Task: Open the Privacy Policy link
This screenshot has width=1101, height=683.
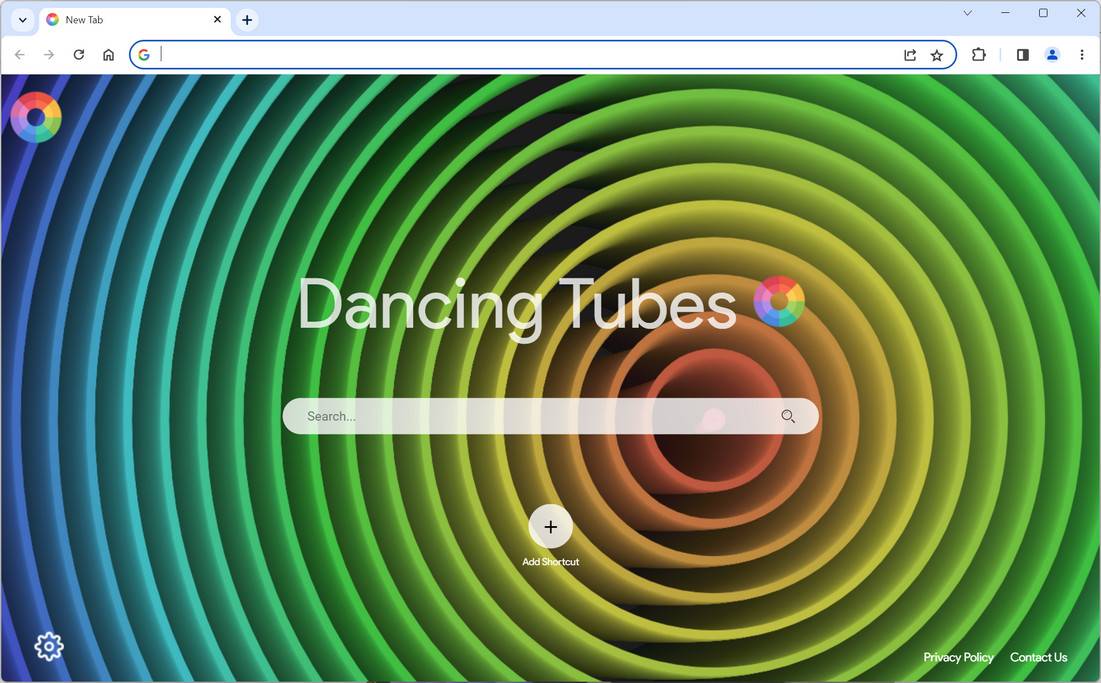Action: pos(957,657)
